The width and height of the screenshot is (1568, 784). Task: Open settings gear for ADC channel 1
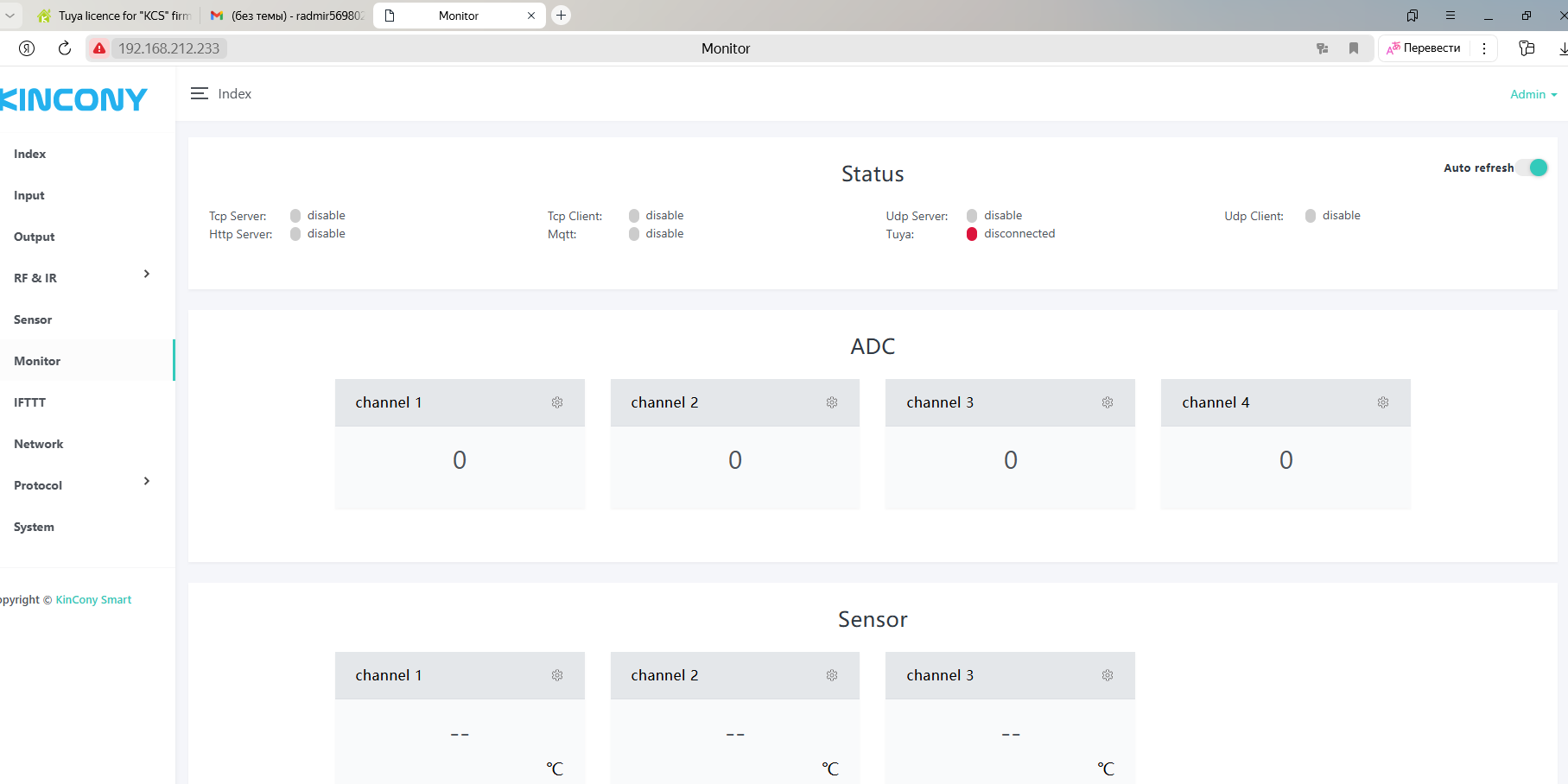[x=557, y=402]
